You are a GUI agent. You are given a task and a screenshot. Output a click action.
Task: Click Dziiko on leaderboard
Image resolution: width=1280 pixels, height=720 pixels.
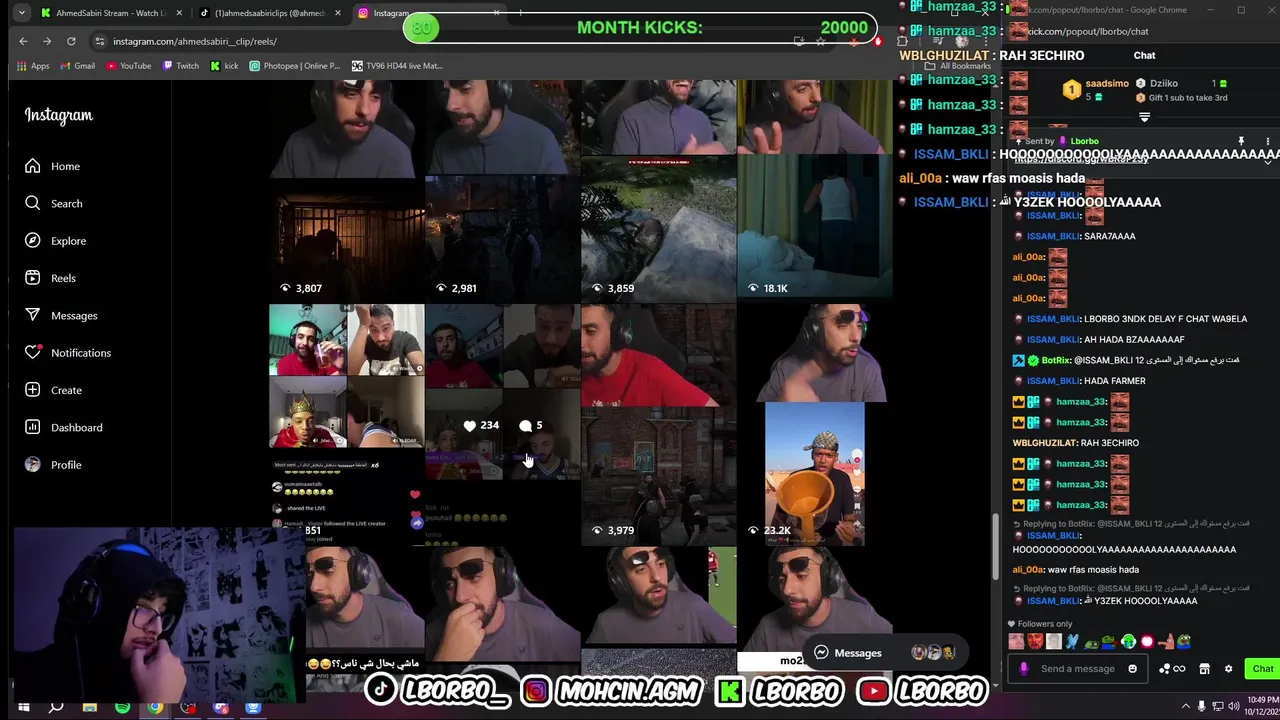(x=1164, y=84)
